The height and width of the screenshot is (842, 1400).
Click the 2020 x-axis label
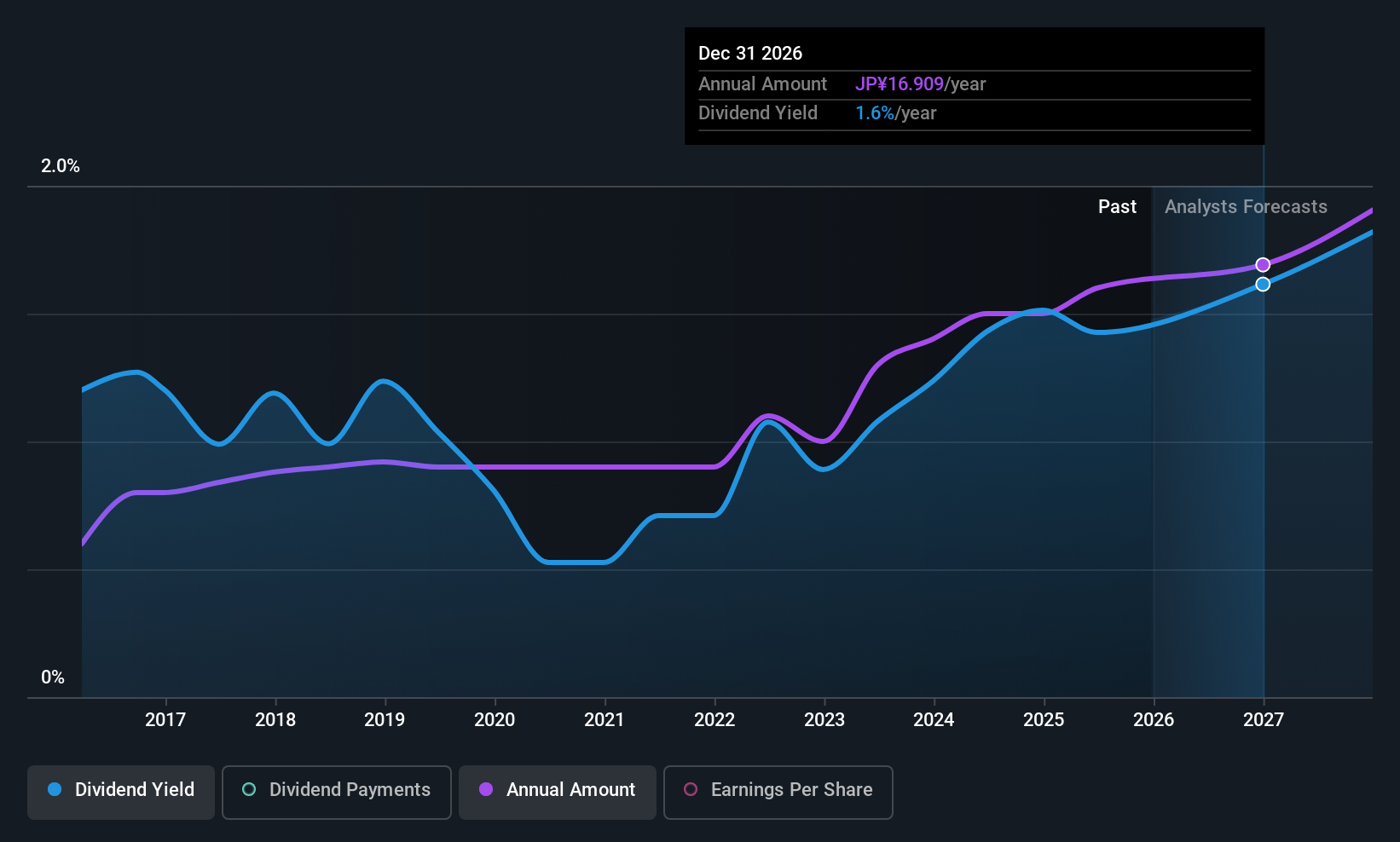(495, 719)
